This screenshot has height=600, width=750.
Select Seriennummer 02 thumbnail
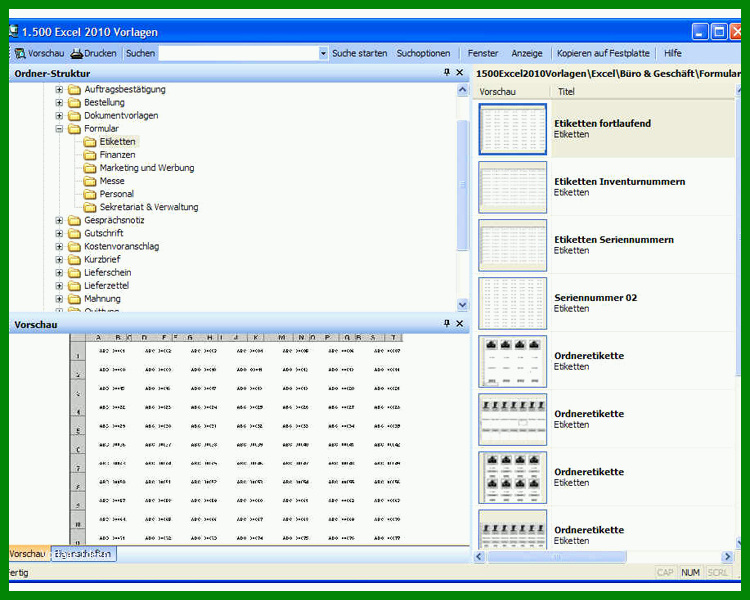[512, 303]
